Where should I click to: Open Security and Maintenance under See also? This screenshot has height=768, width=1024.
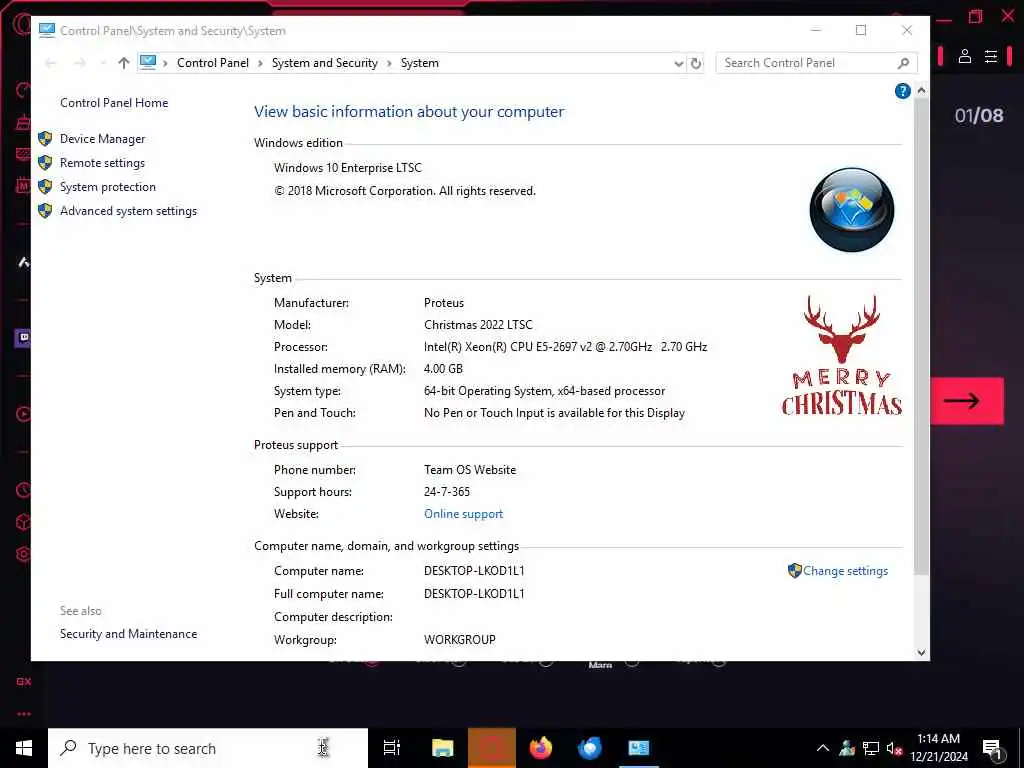point(129,633)
